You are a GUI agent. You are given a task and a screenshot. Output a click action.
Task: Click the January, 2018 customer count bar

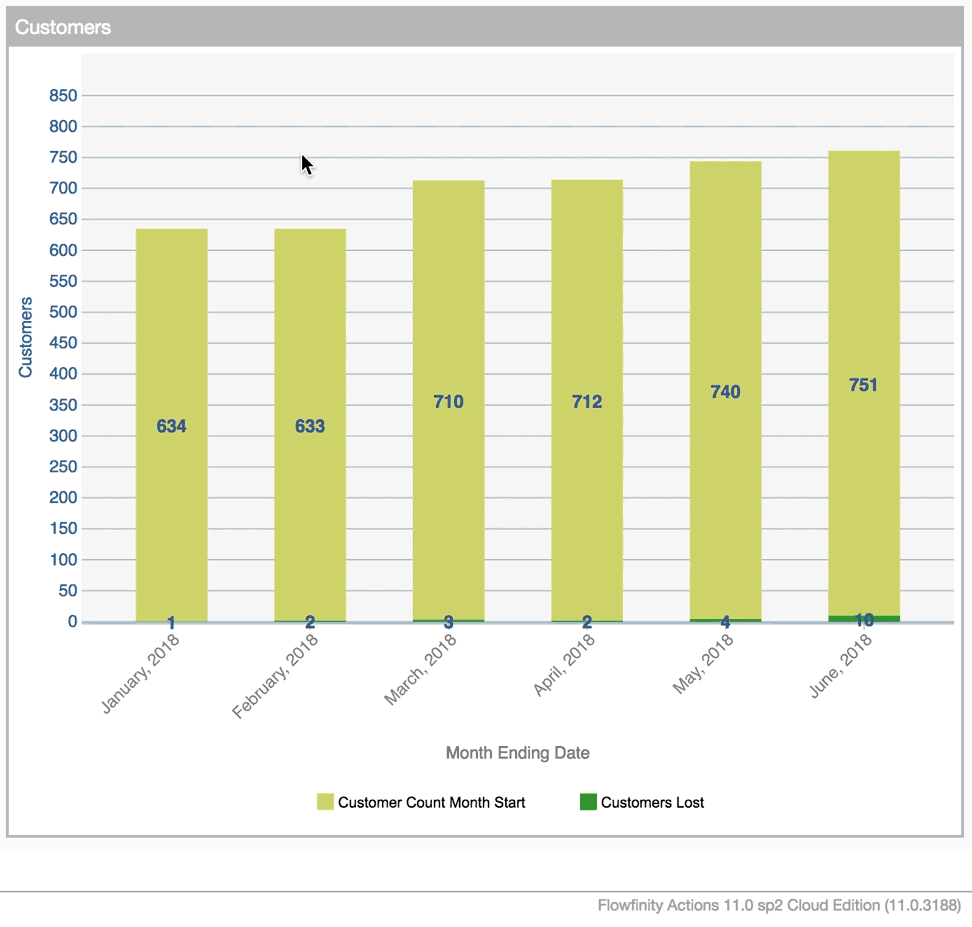pos(171,425)
